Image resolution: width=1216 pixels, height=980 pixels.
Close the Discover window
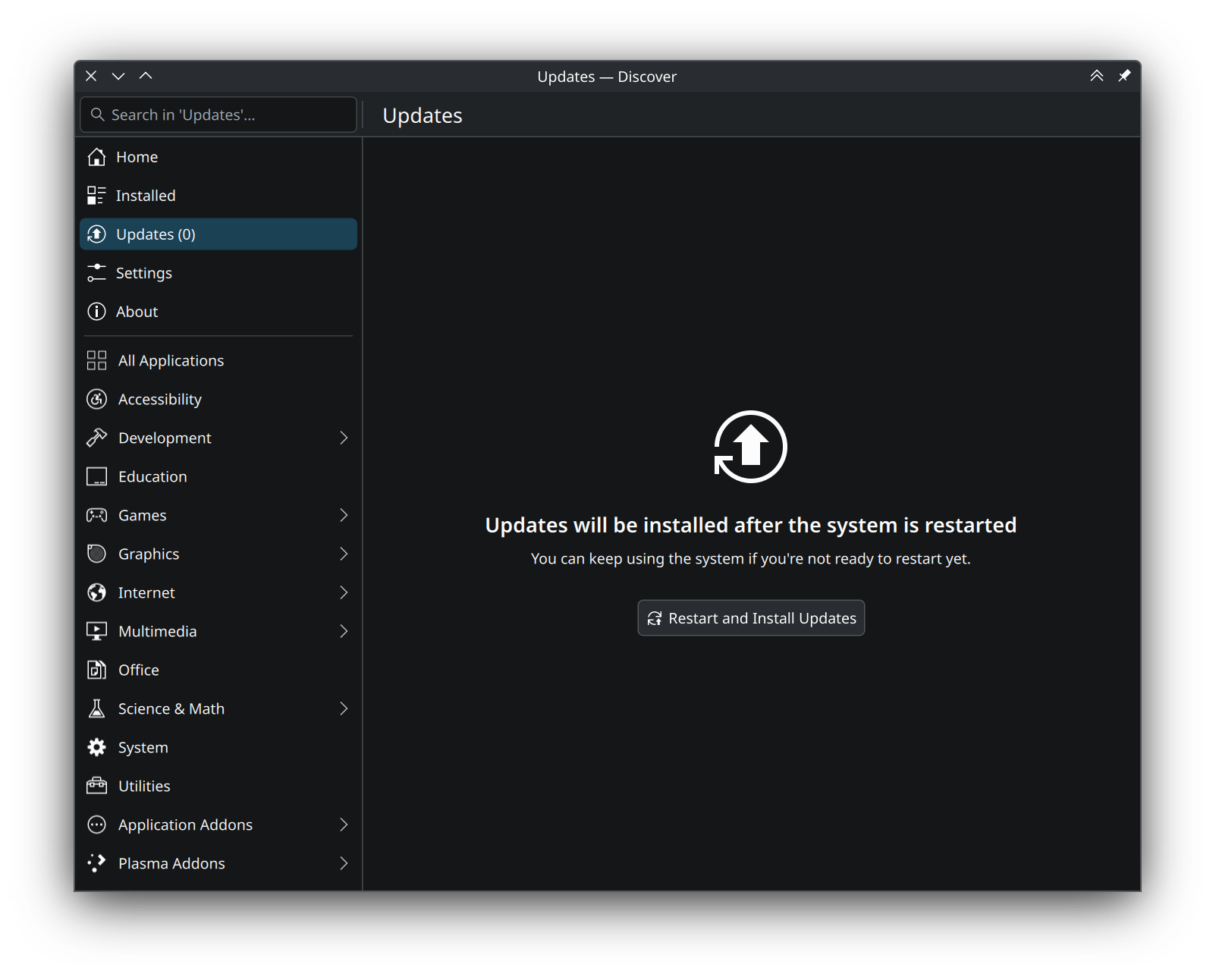coord(91,76)
